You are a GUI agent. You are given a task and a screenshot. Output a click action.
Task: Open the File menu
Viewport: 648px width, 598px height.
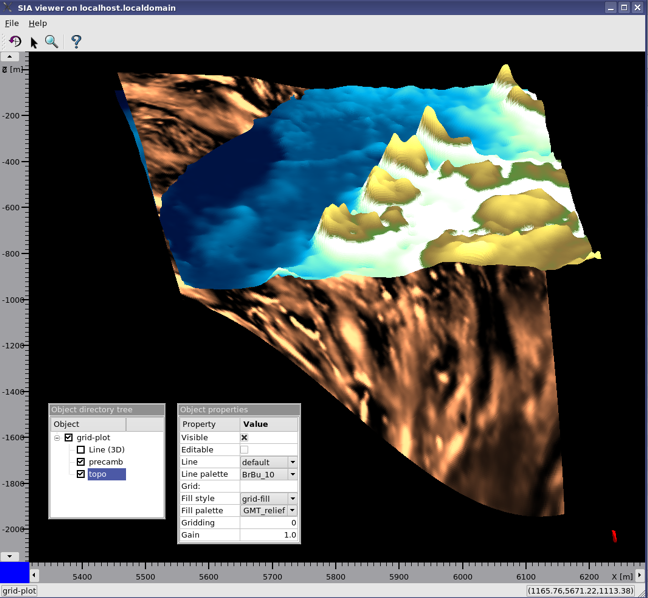point(12,23)
